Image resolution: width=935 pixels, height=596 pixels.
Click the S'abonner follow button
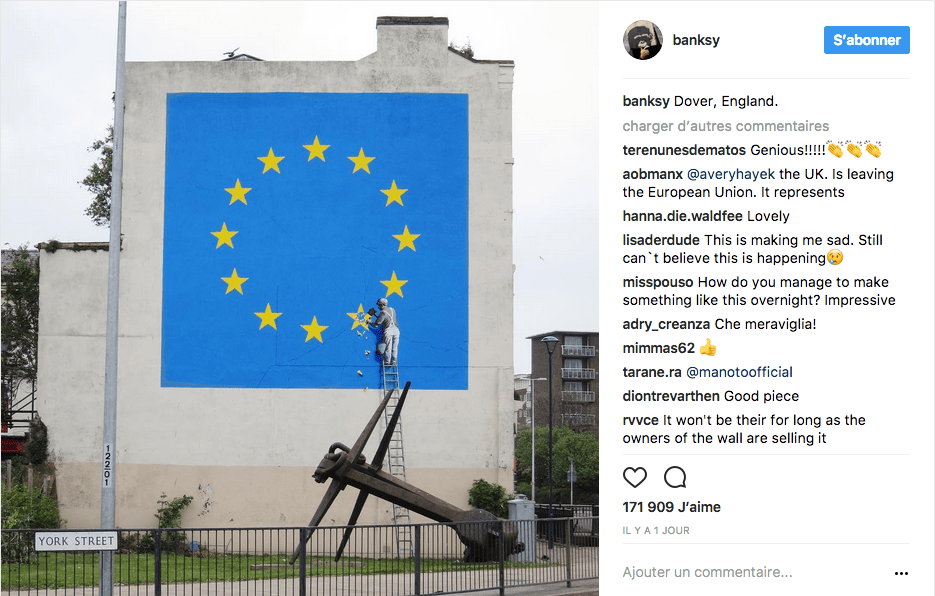(x=866, y=40)
